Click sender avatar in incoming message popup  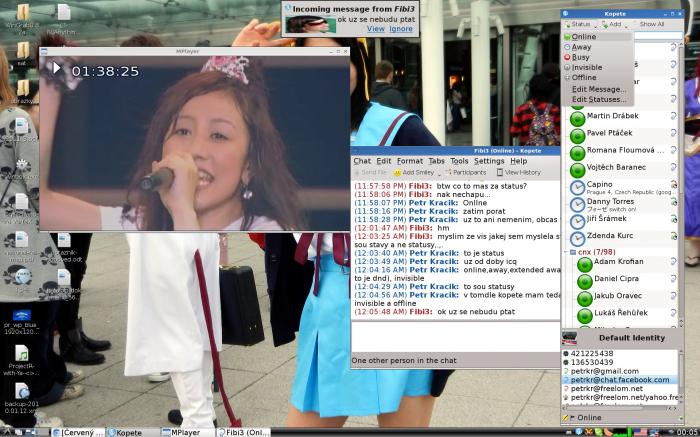[311, 25]
